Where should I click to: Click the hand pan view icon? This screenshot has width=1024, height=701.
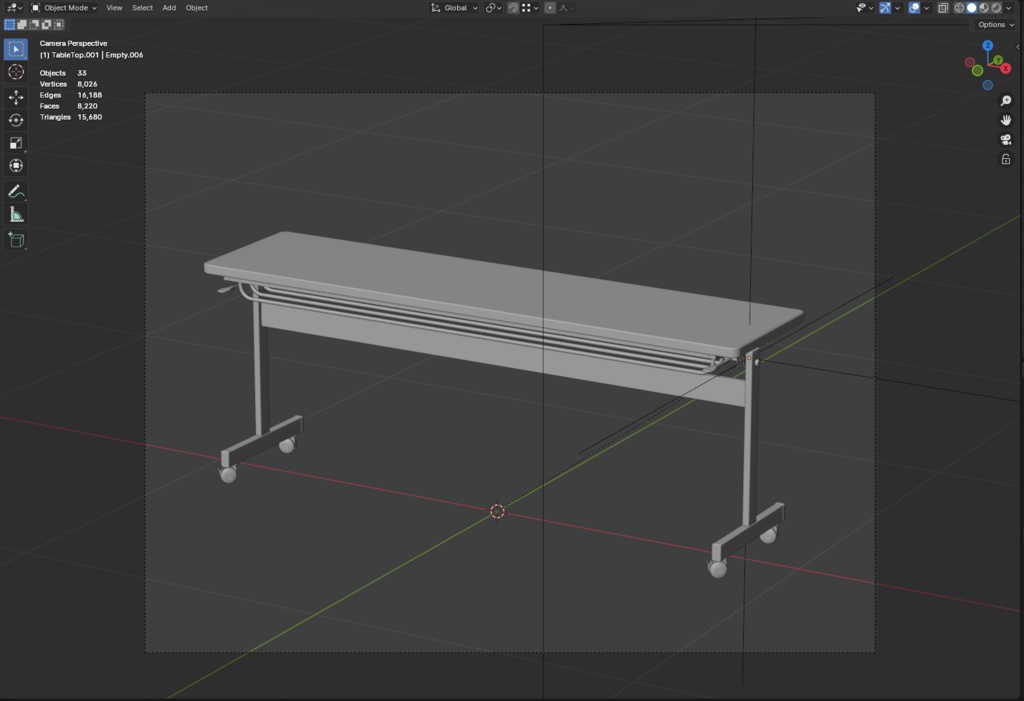[x=1006, y=120]
